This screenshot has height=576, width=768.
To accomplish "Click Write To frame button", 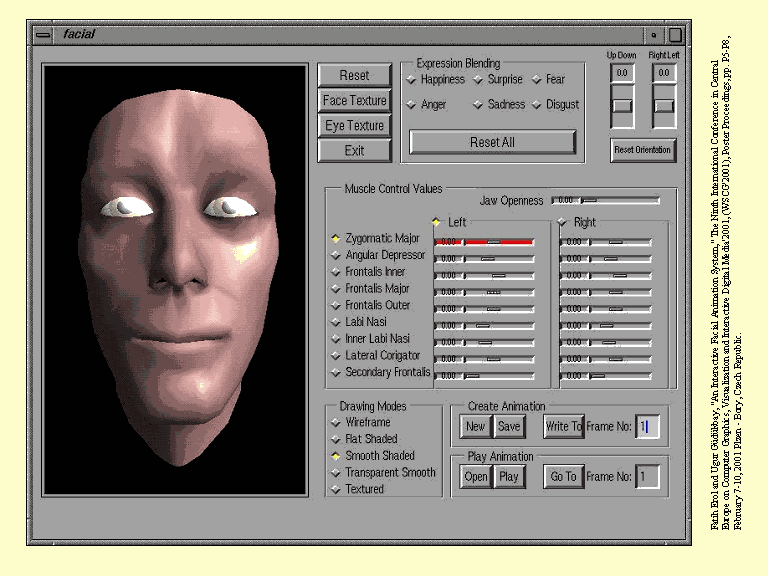I will [x=563, y=427].
